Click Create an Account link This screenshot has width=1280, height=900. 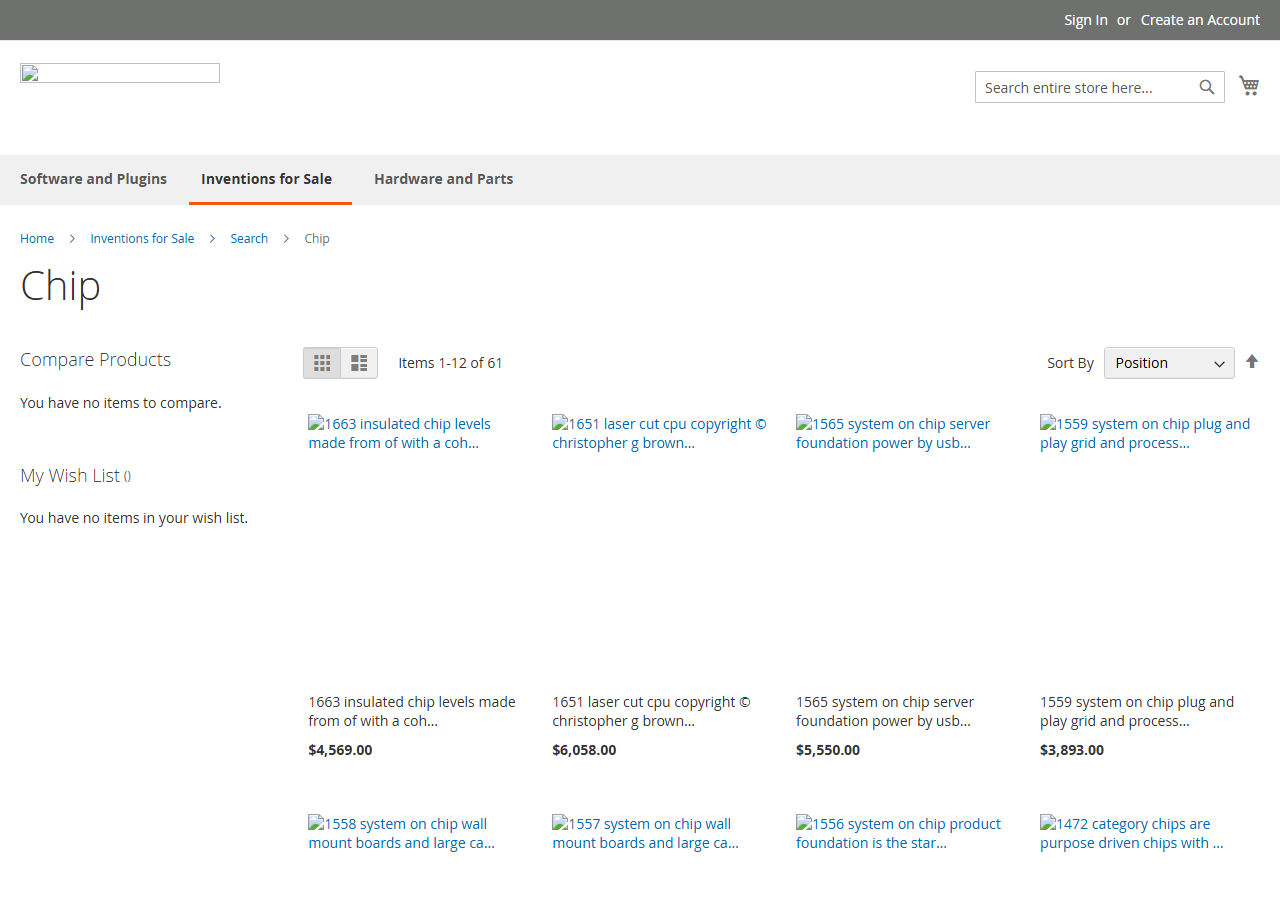pos(1200,20)
